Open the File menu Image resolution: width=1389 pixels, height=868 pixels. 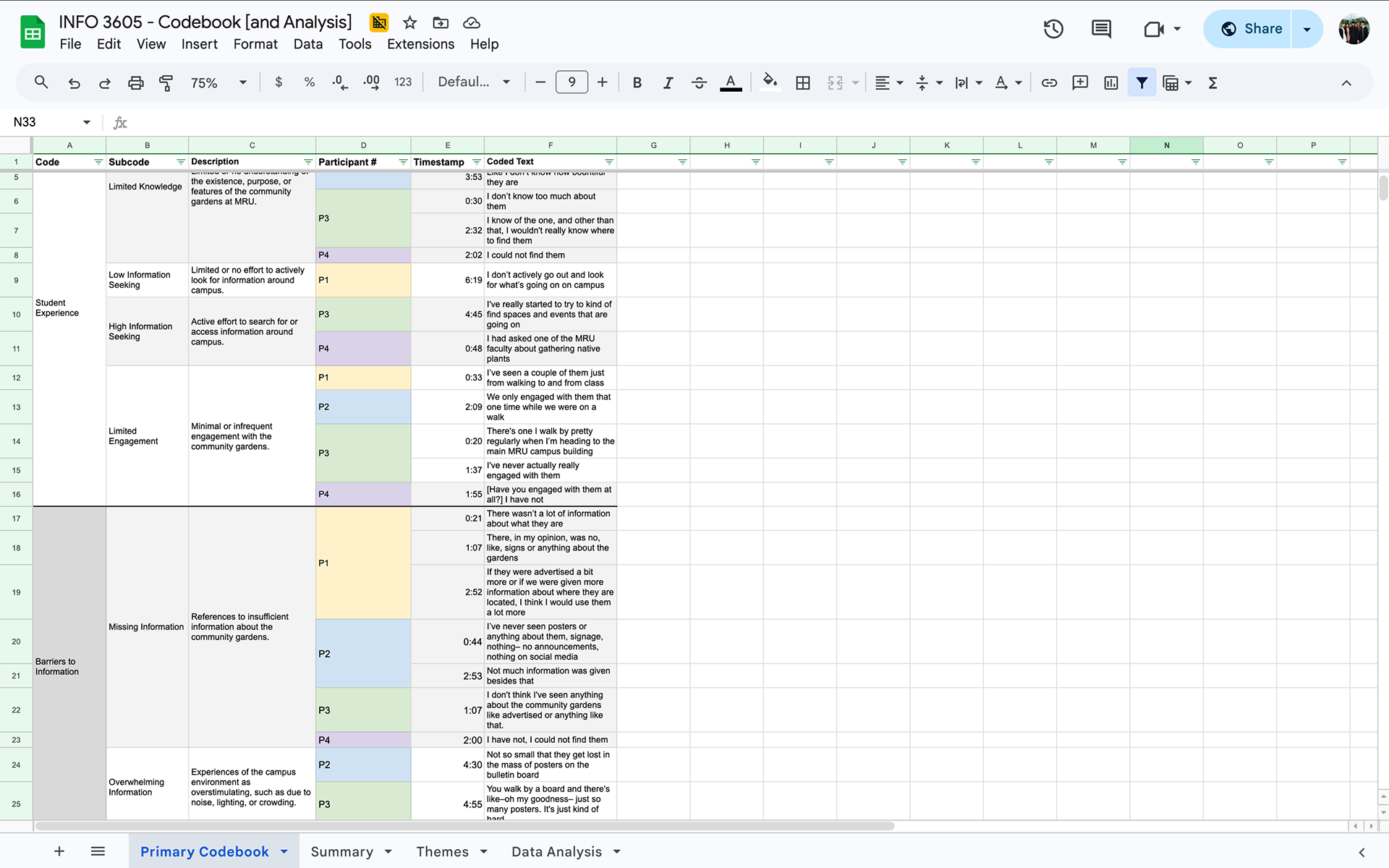(x=70, y=44)
